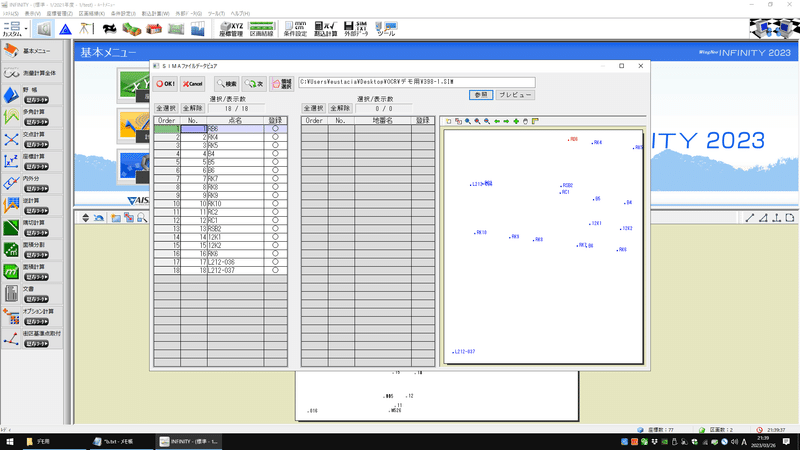
Task: Expand existing-data button under 文書
Action: pyautogui.click(x=37, y=299)
